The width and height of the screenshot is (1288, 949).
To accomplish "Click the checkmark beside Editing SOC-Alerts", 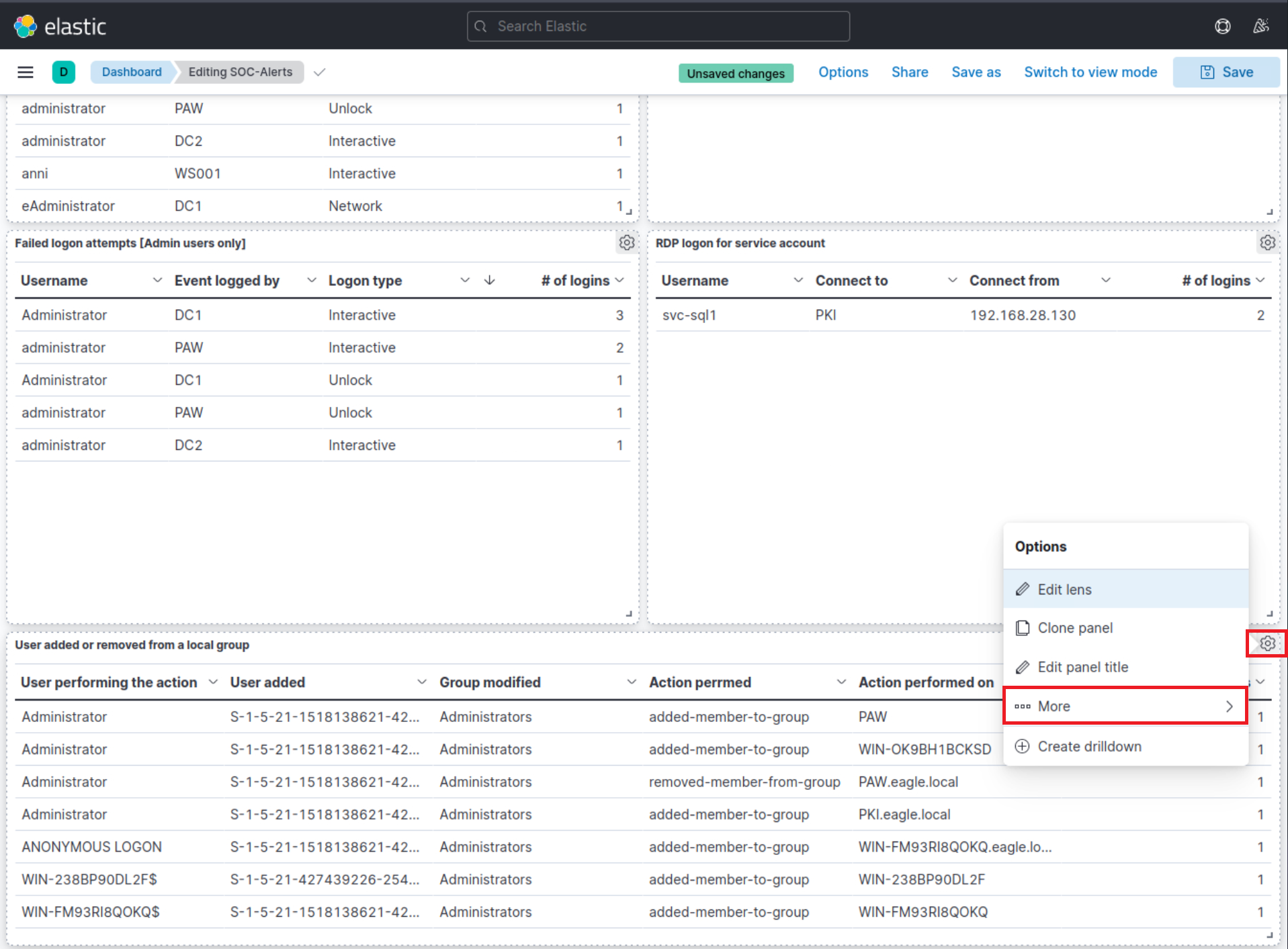I will pyautogui.click(x=319, y=72).
